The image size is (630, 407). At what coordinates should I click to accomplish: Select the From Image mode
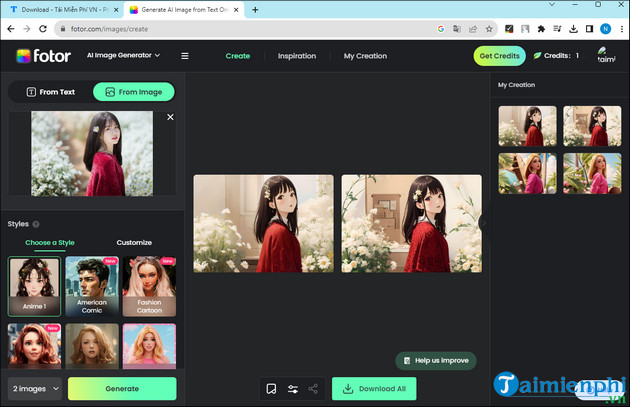click(x=134, y=92)
